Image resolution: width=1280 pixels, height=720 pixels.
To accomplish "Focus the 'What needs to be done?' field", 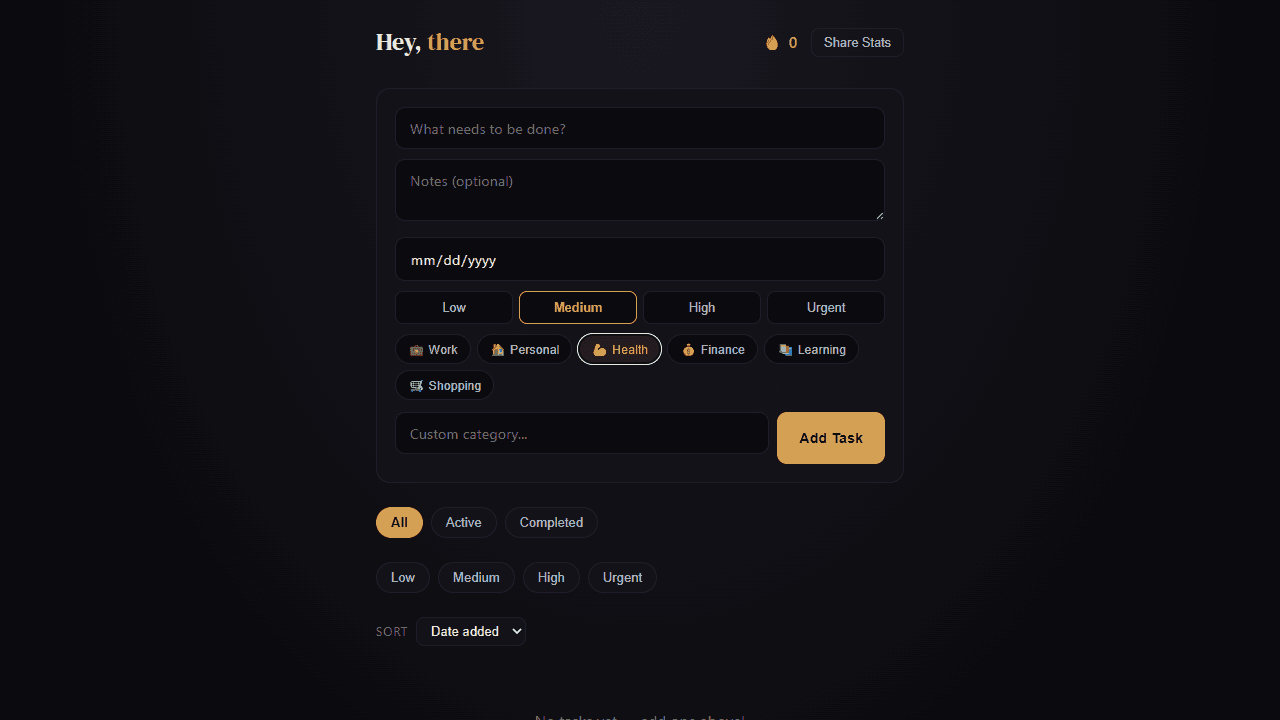I will (640, 128).
